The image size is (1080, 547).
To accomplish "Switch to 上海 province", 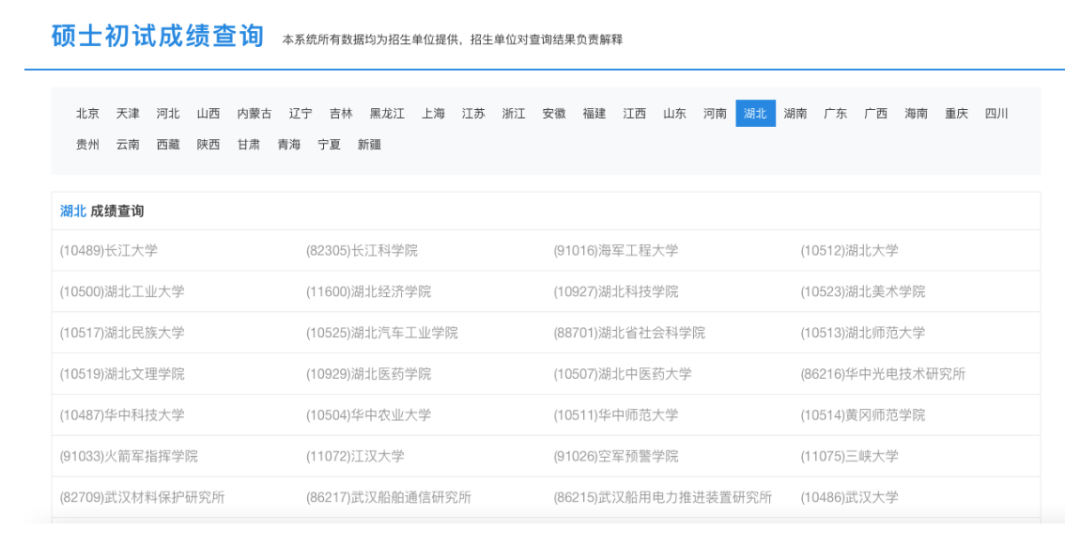I will pos(433,114).
